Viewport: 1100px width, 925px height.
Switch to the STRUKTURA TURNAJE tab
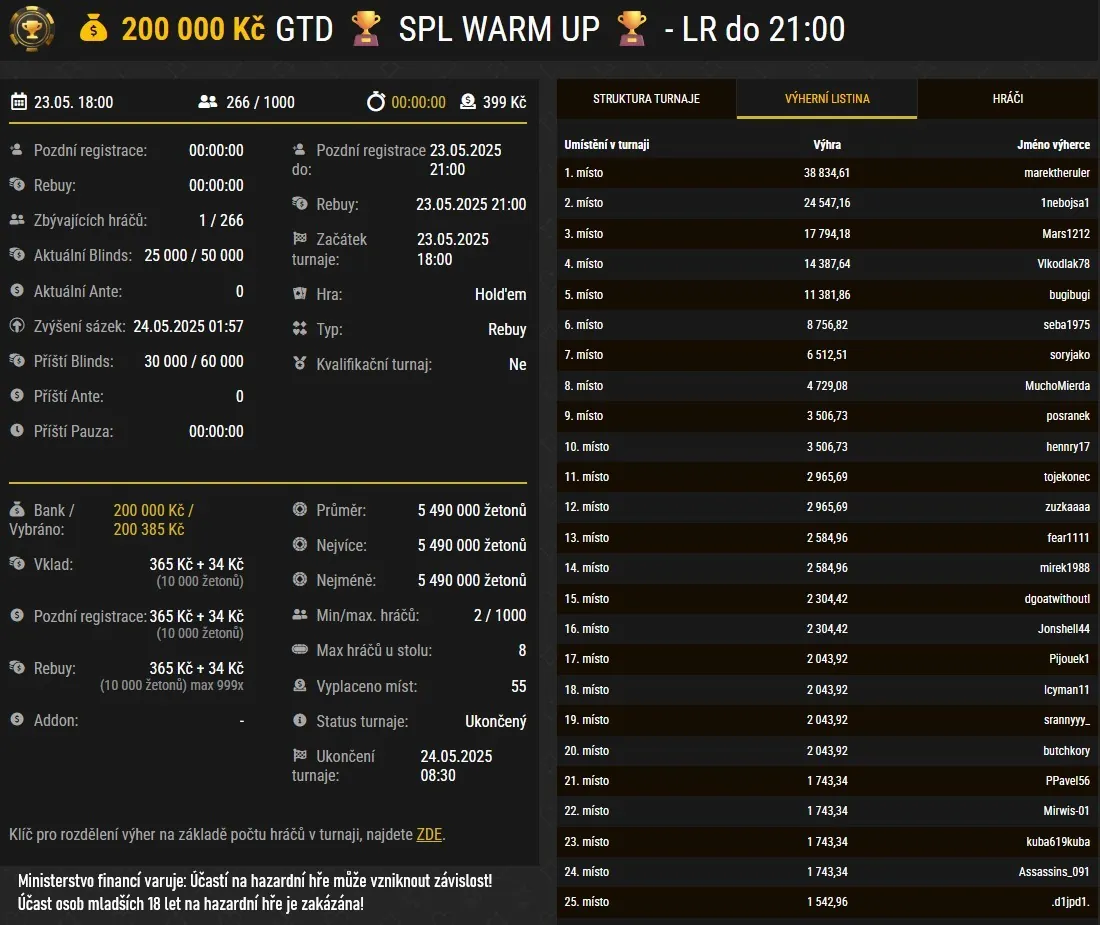[x=645, y=98]
